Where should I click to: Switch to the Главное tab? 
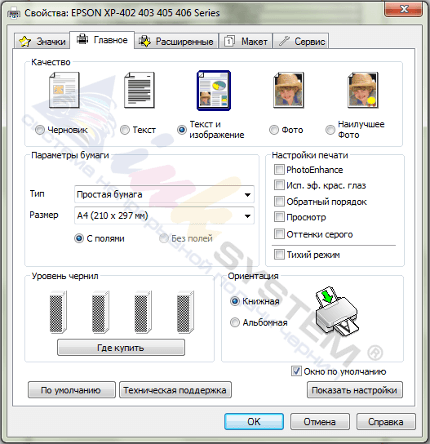tap(102, 40)
